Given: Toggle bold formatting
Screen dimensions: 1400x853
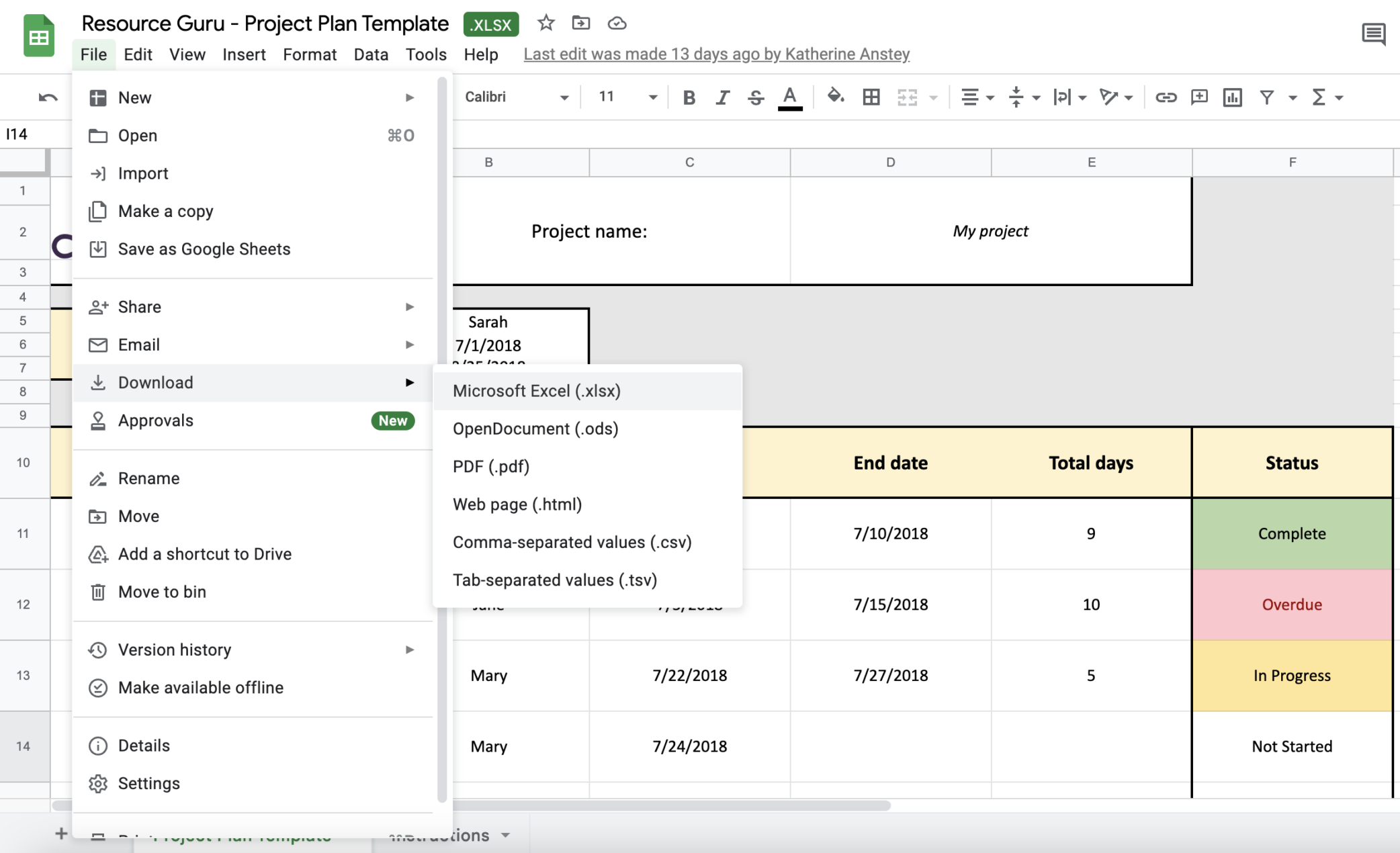Looking at the screenshot, I should (689, 97).
